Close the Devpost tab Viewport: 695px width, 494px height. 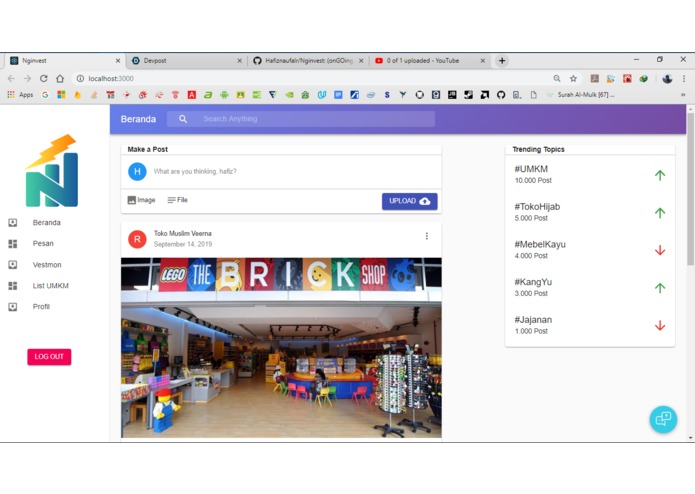[239, 61]
